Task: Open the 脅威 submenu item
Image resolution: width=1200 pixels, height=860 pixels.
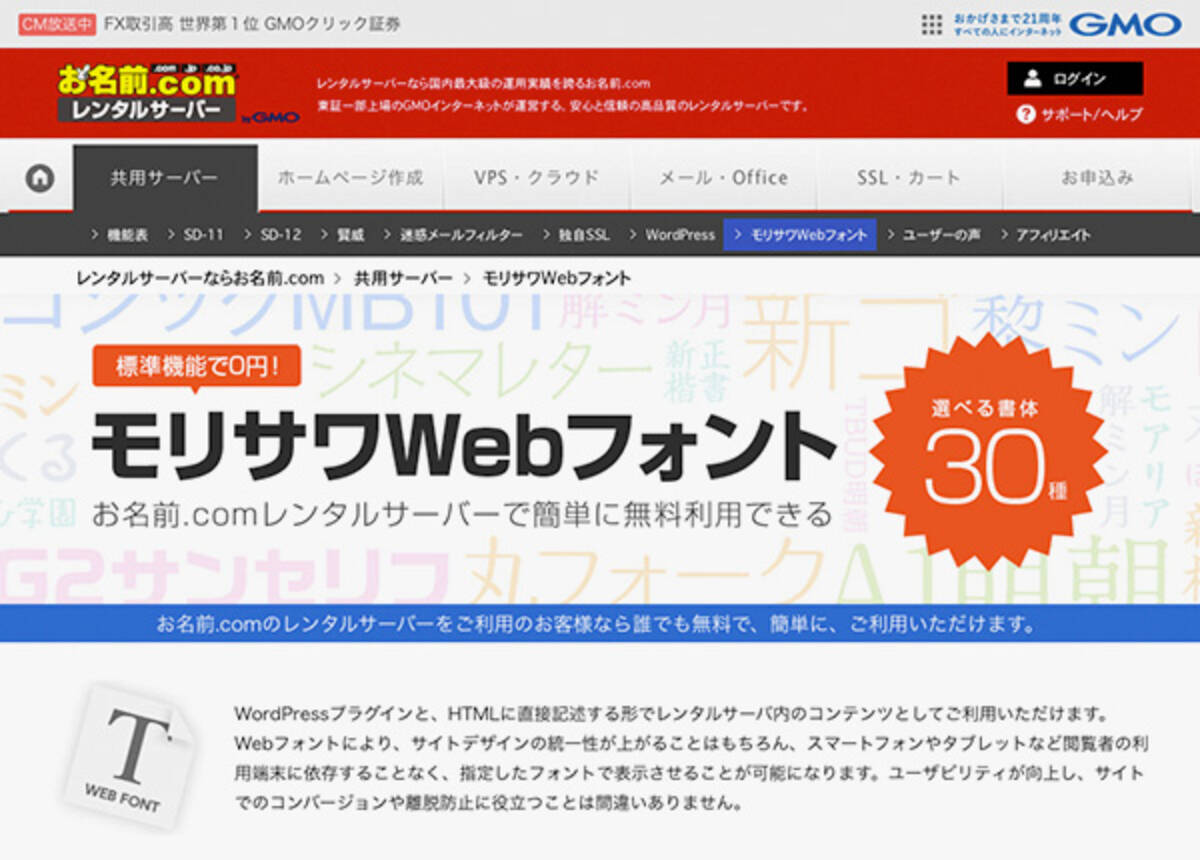Action: pos(343,236)
